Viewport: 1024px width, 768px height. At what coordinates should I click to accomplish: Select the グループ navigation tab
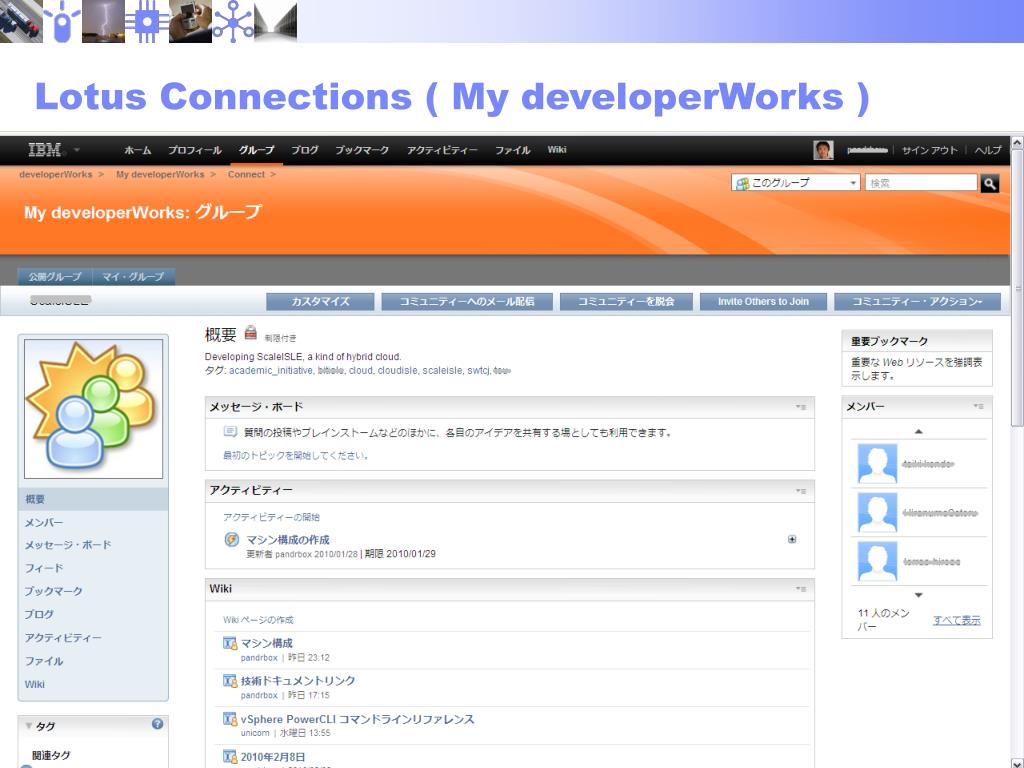click(x=257, y=150)
